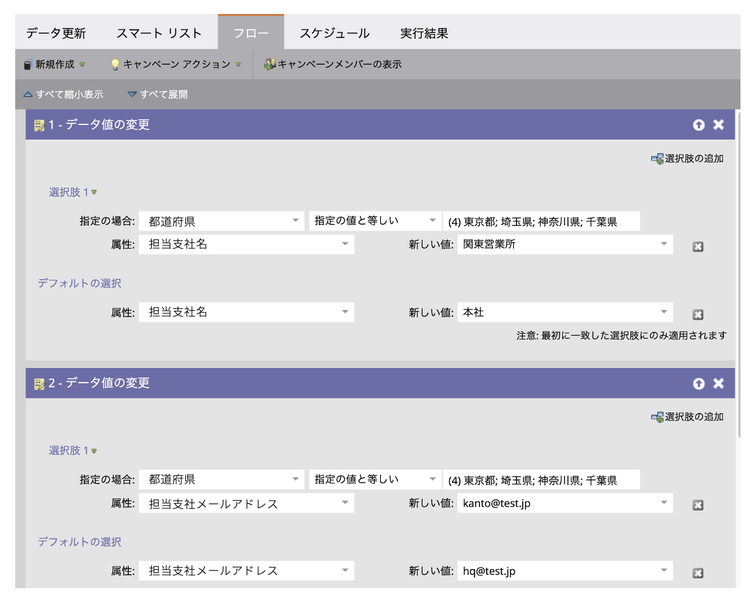
Task: Remove the 関東営業所 choice row in step 1
Action: [x=698, y=246]
